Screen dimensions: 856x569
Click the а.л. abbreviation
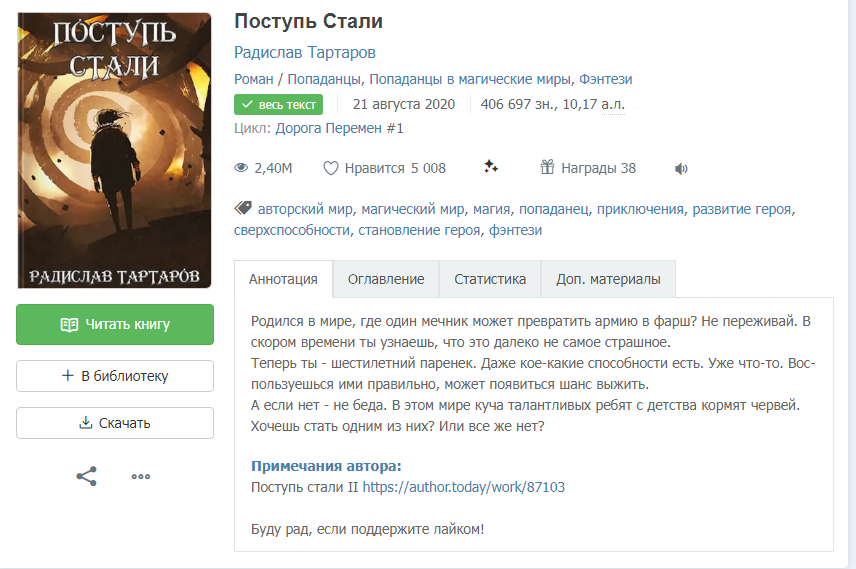pos(613,104)
